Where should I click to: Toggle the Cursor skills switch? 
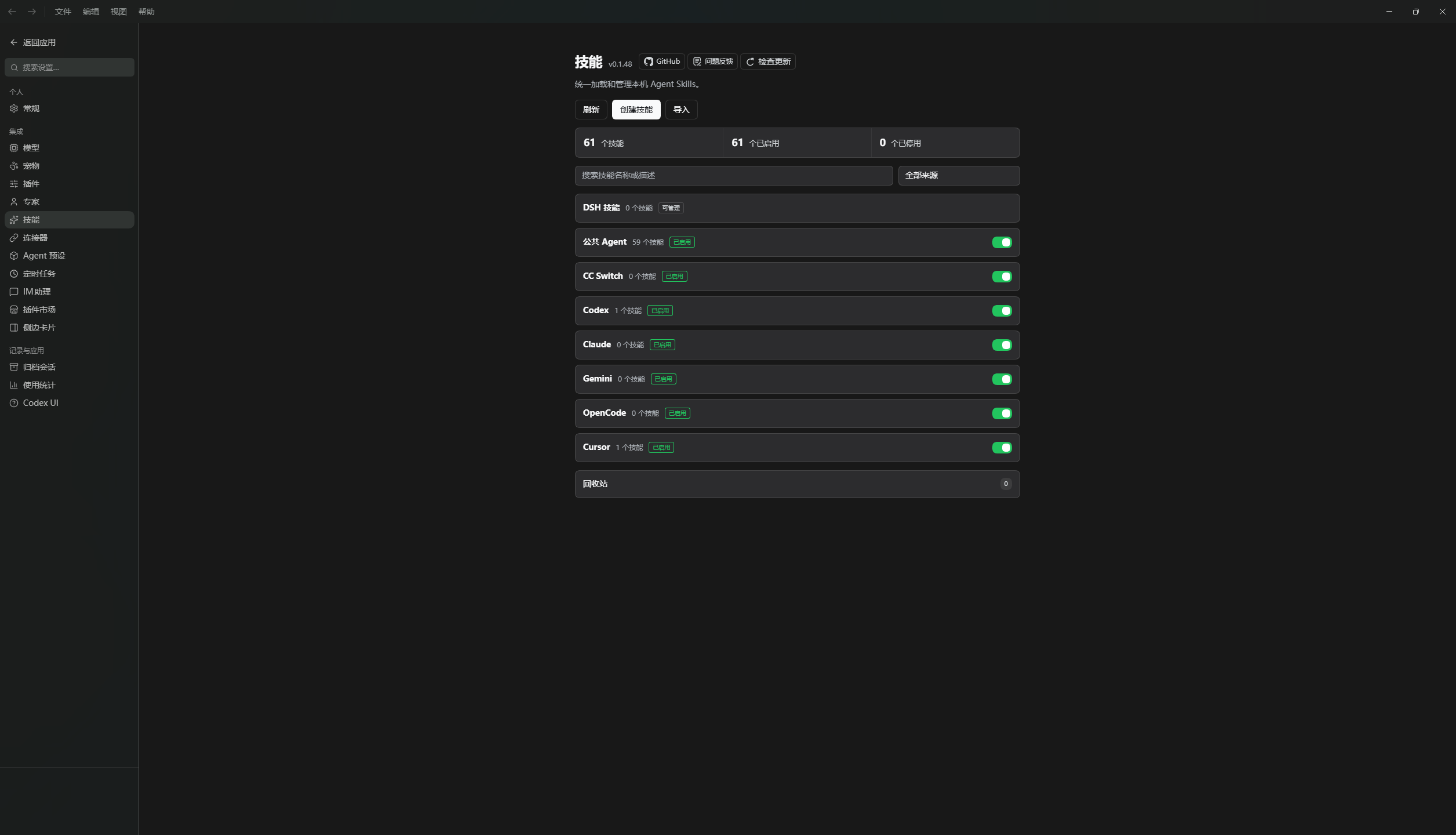coord(1002,448)
